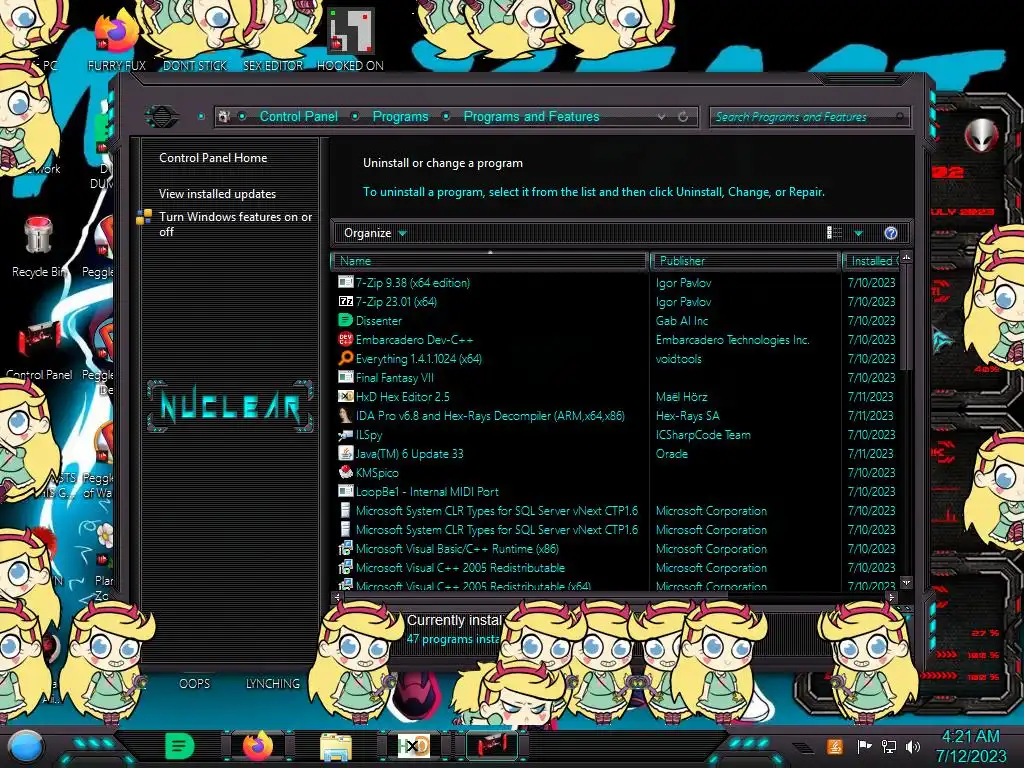Open View installed updates link
The width and height of the screenshot is (1024, 768).
tap(217, 194)
